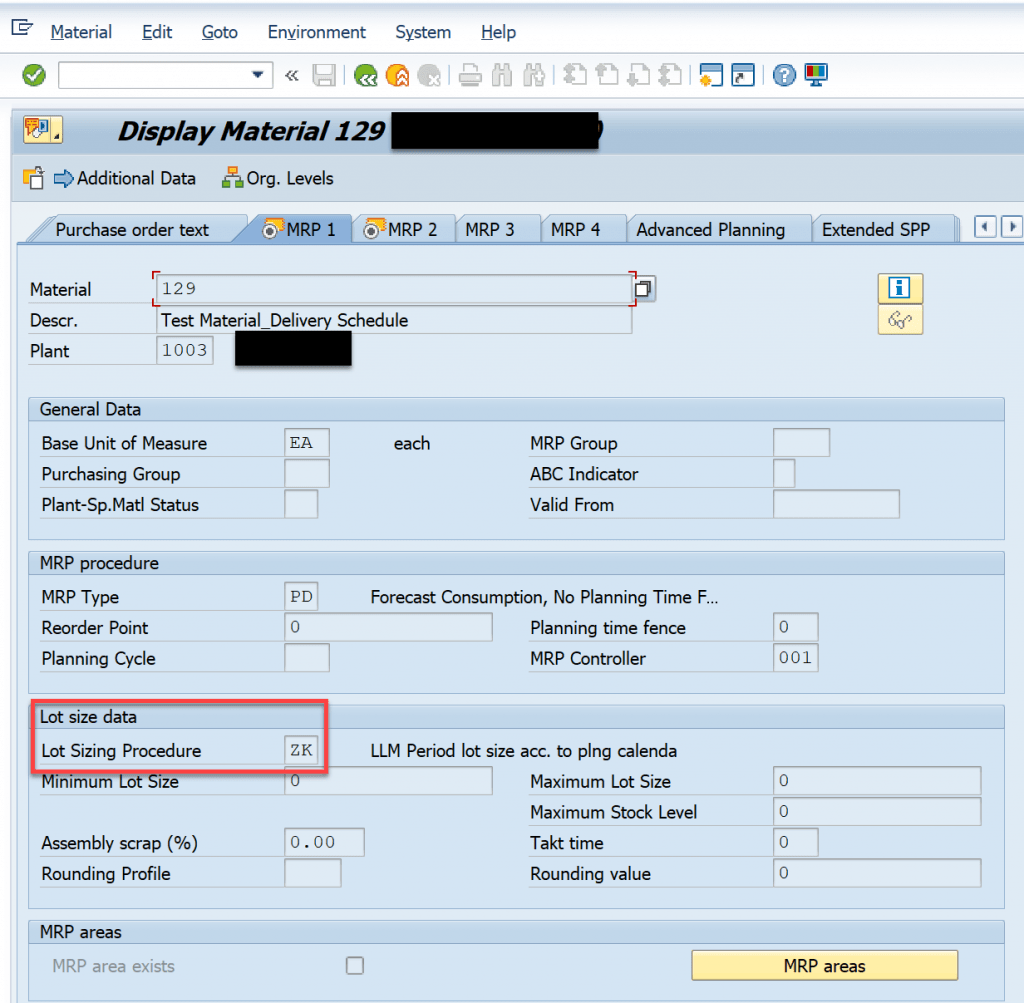Click the Rounding Profile field
The height and width of the screenshot is (1003, 1024).
[x=313, y=873]
